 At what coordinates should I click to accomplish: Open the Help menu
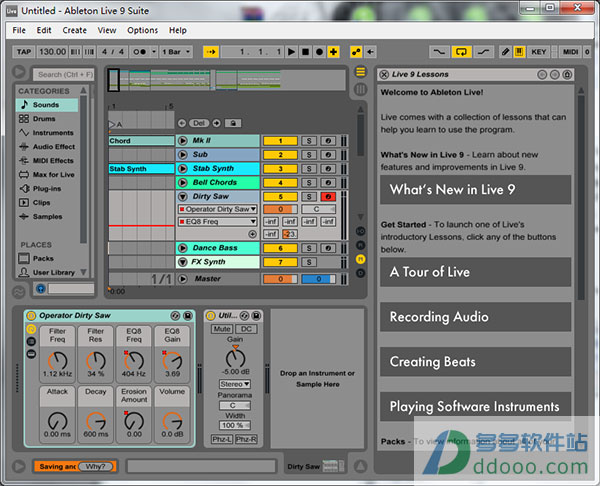[178, 30]
